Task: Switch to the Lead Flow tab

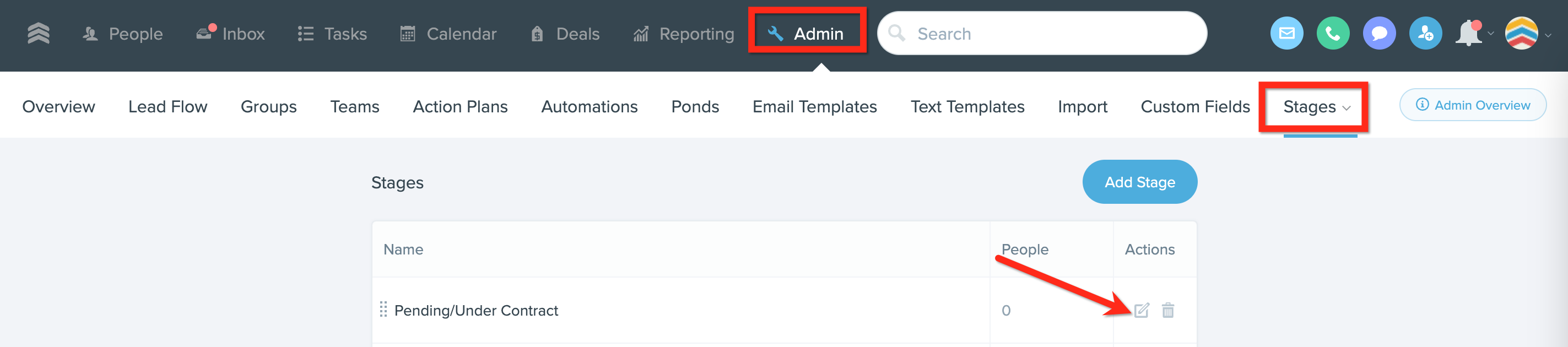Action: pos(167,106)
